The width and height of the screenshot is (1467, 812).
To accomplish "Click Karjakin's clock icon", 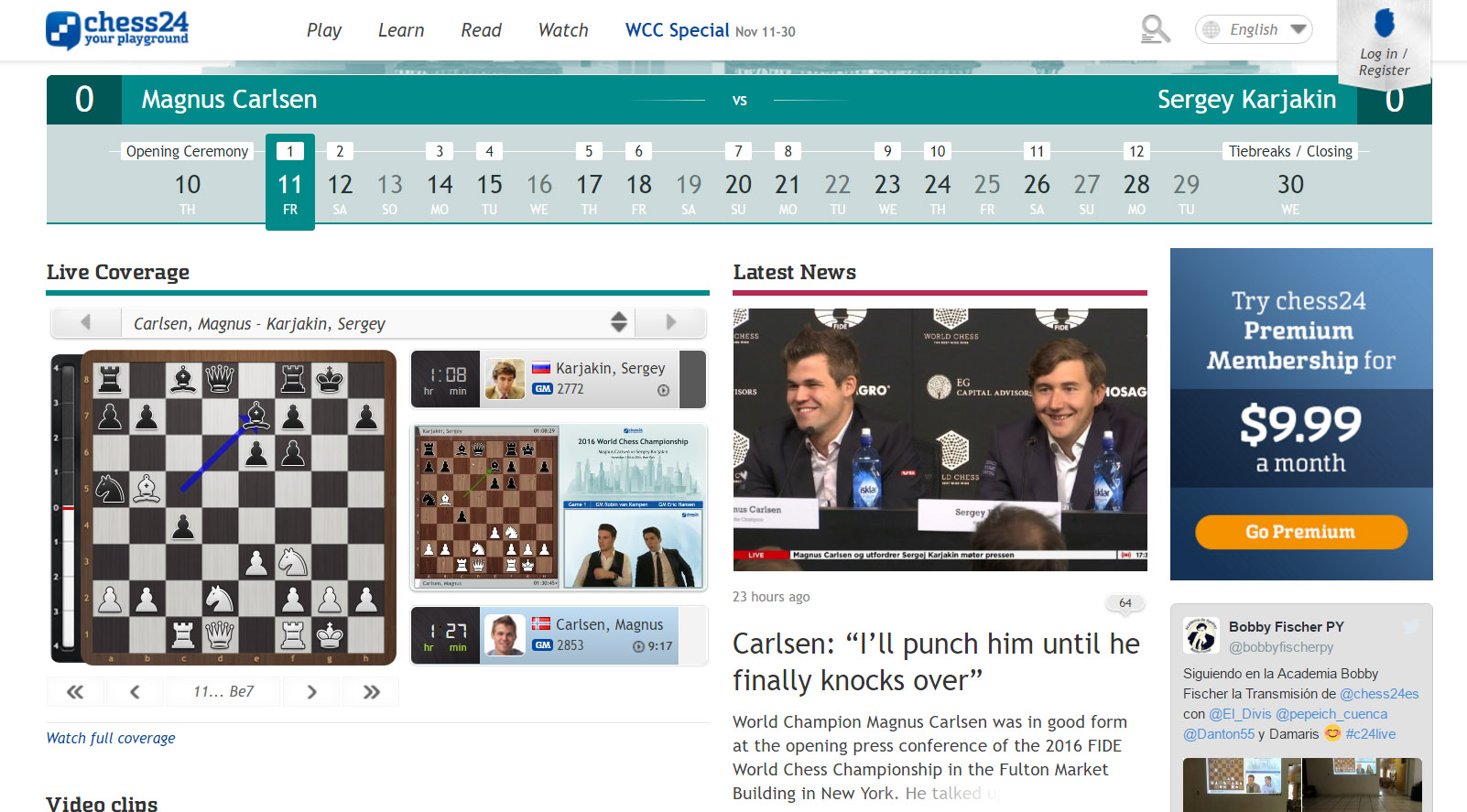I will [x=663, y=390].
